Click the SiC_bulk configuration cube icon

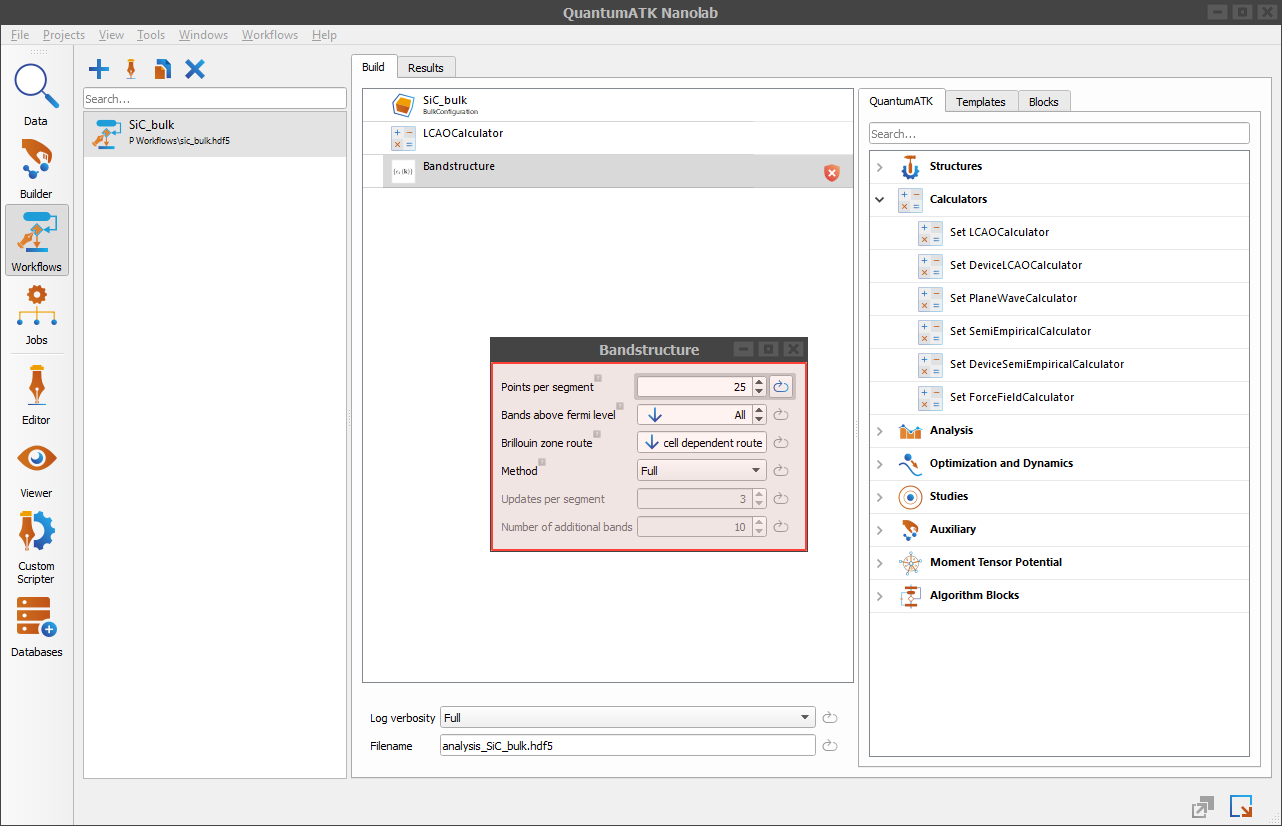click(403, 106)
